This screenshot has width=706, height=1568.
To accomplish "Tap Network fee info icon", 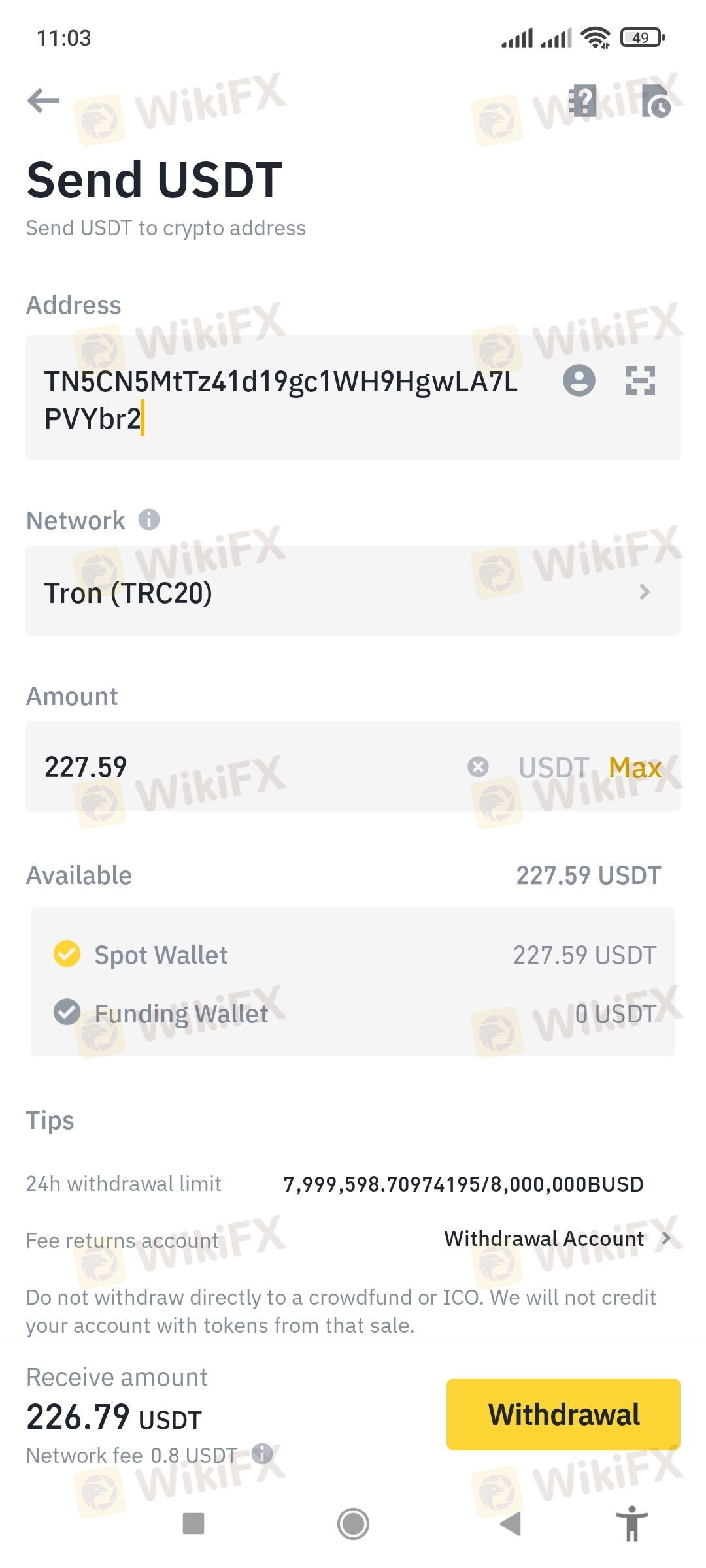I will pyautogui.click(x=262, y=1453).
